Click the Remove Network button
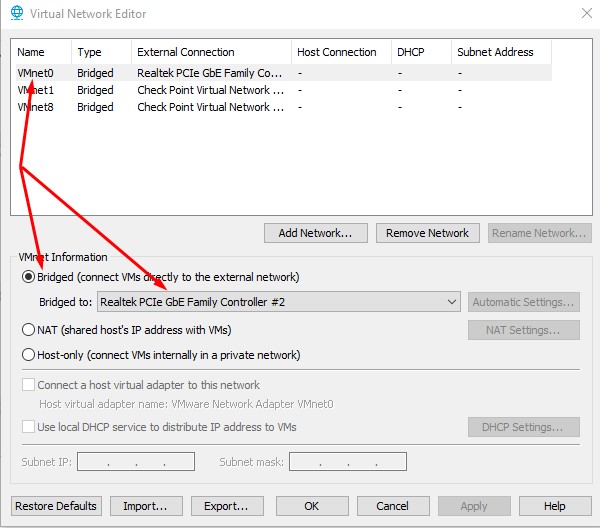This screenshot has height=528, width=600. click(427, 233)
